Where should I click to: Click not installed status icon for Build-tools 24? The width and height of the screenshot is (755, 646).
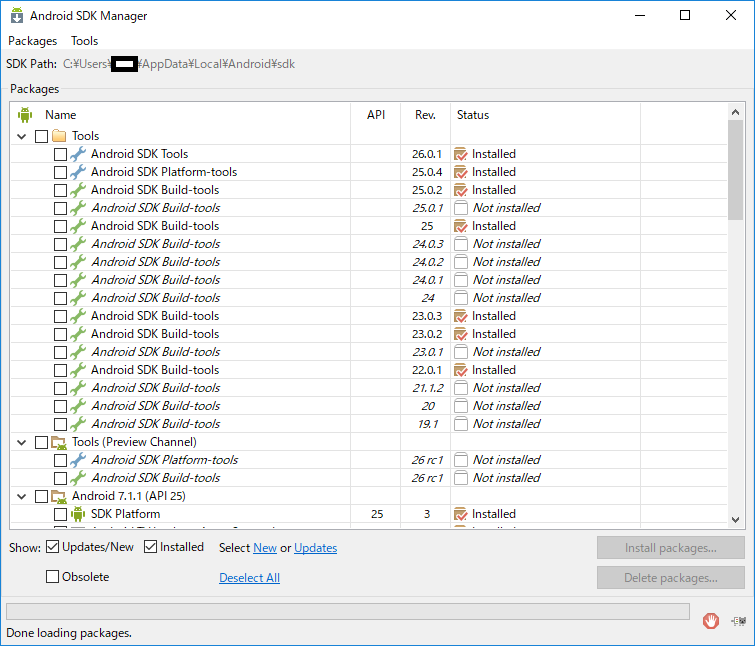pyautogui.click(x=461, y=298)
